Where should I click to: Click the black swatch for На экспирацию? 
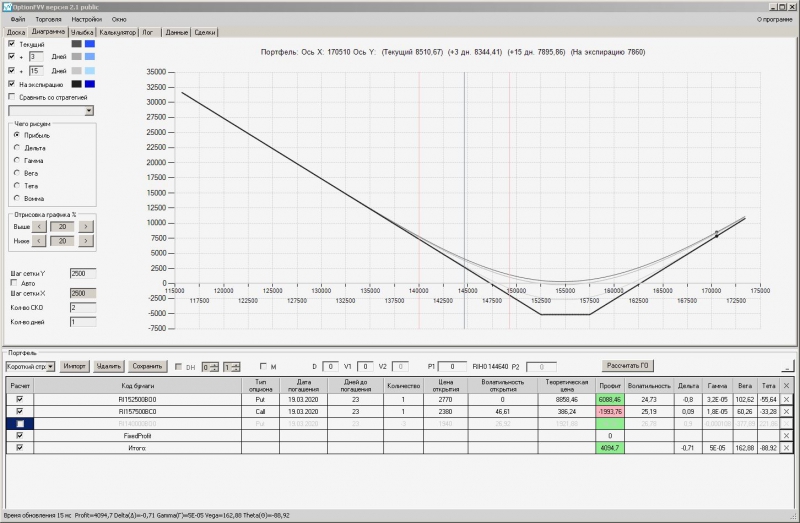pyautogui.click(x=77, y=84)
